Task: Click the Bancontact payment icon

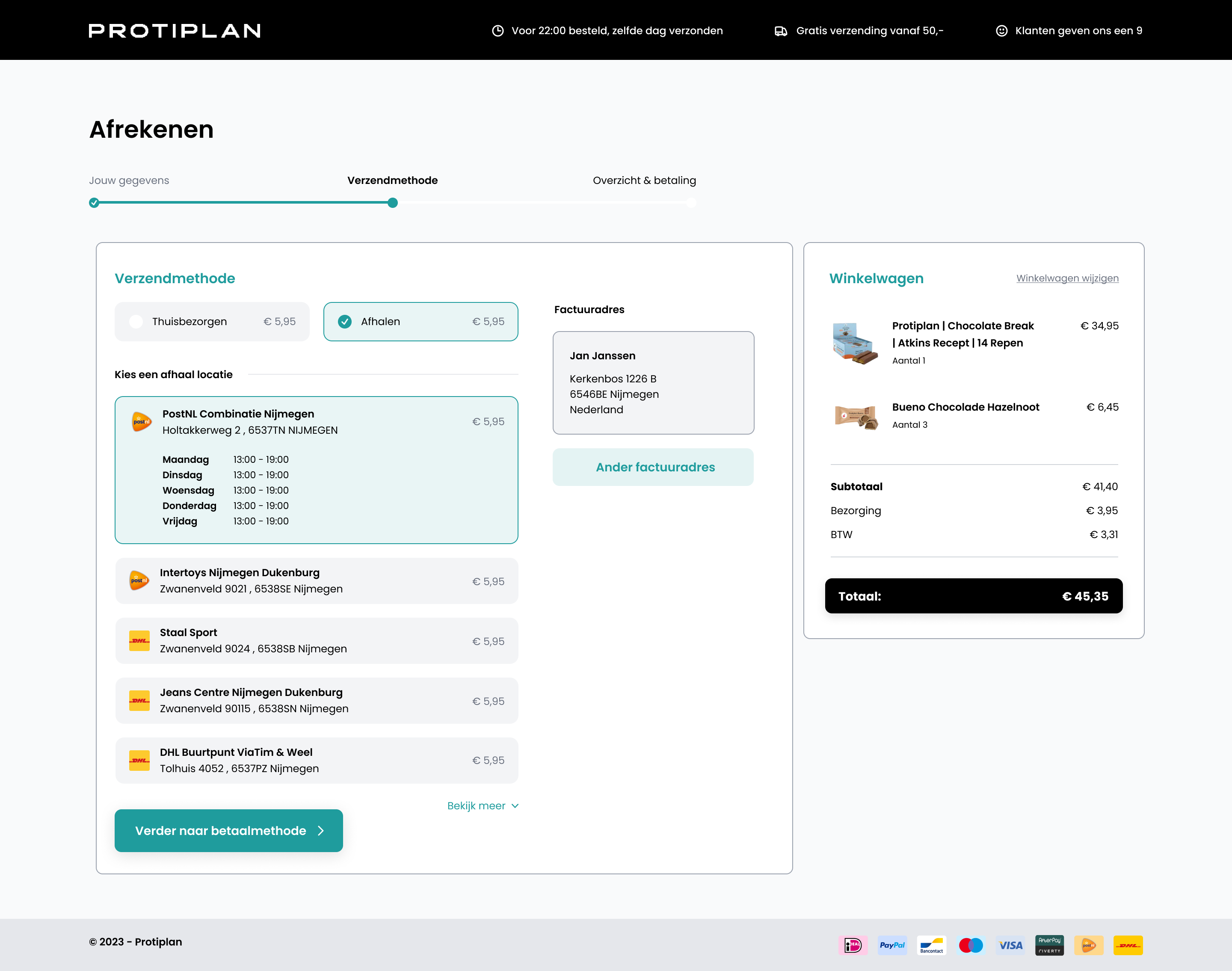Action: (931, 945)
